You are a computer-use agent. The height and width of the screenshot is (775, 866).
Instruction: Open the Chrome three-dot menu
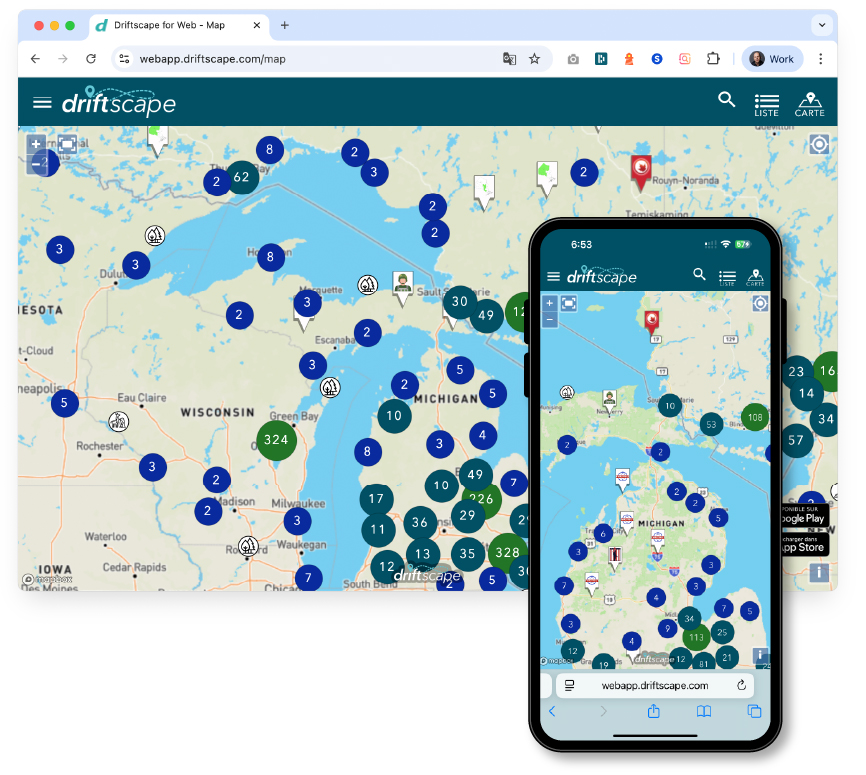[x=820, y=59]
